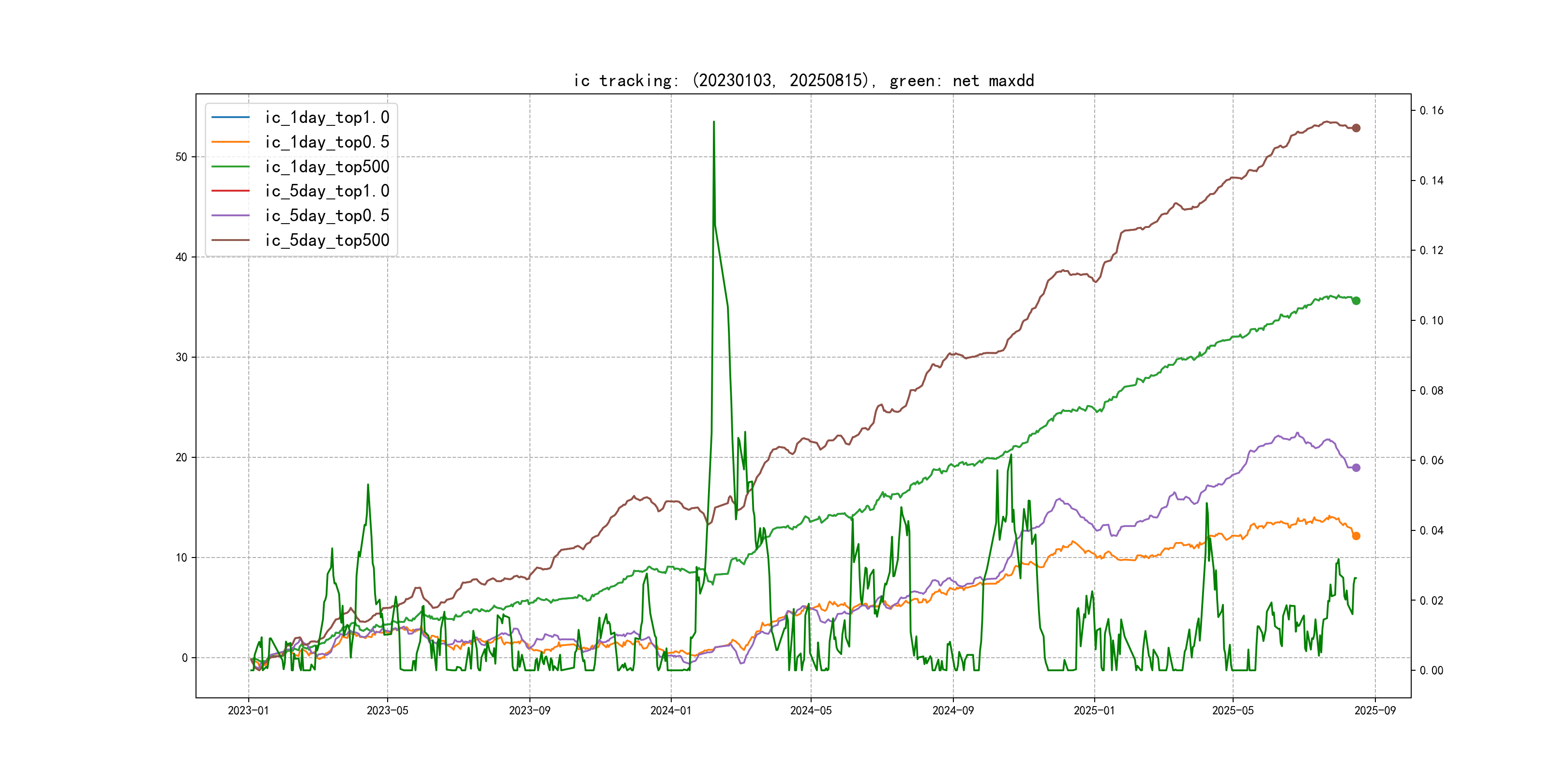
Task: Select the ic_5day_top500 legend label
Action: (327, 241)
